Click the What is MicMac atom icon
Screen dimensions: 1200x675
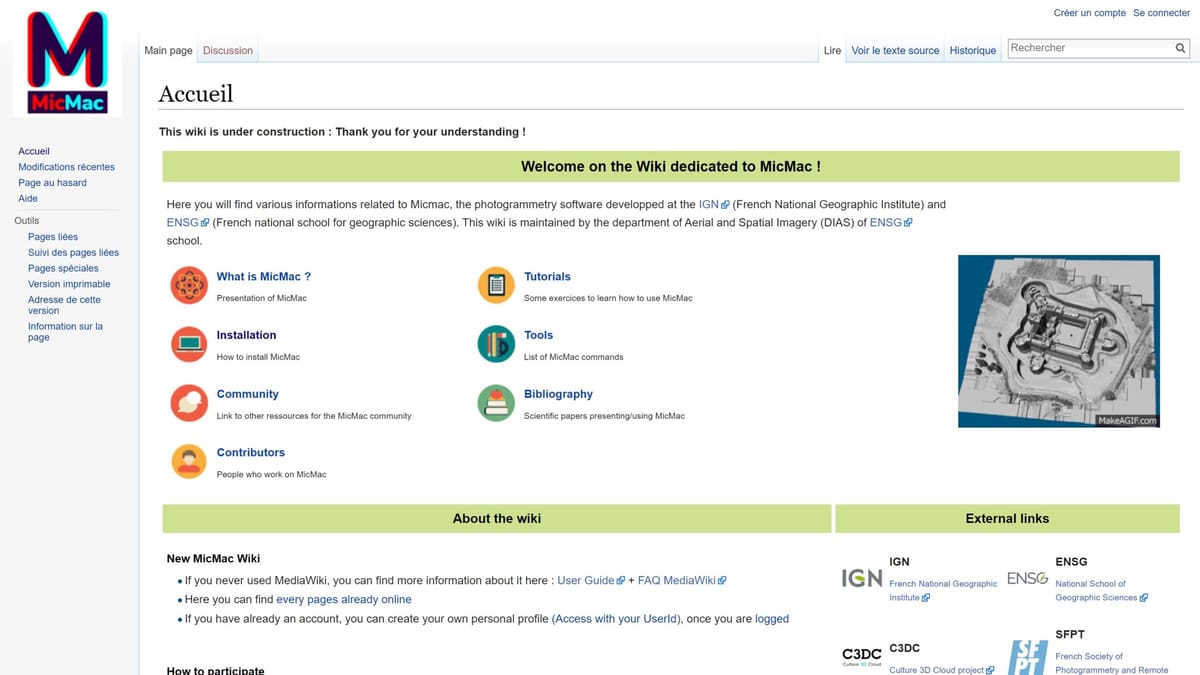[188, 285]
